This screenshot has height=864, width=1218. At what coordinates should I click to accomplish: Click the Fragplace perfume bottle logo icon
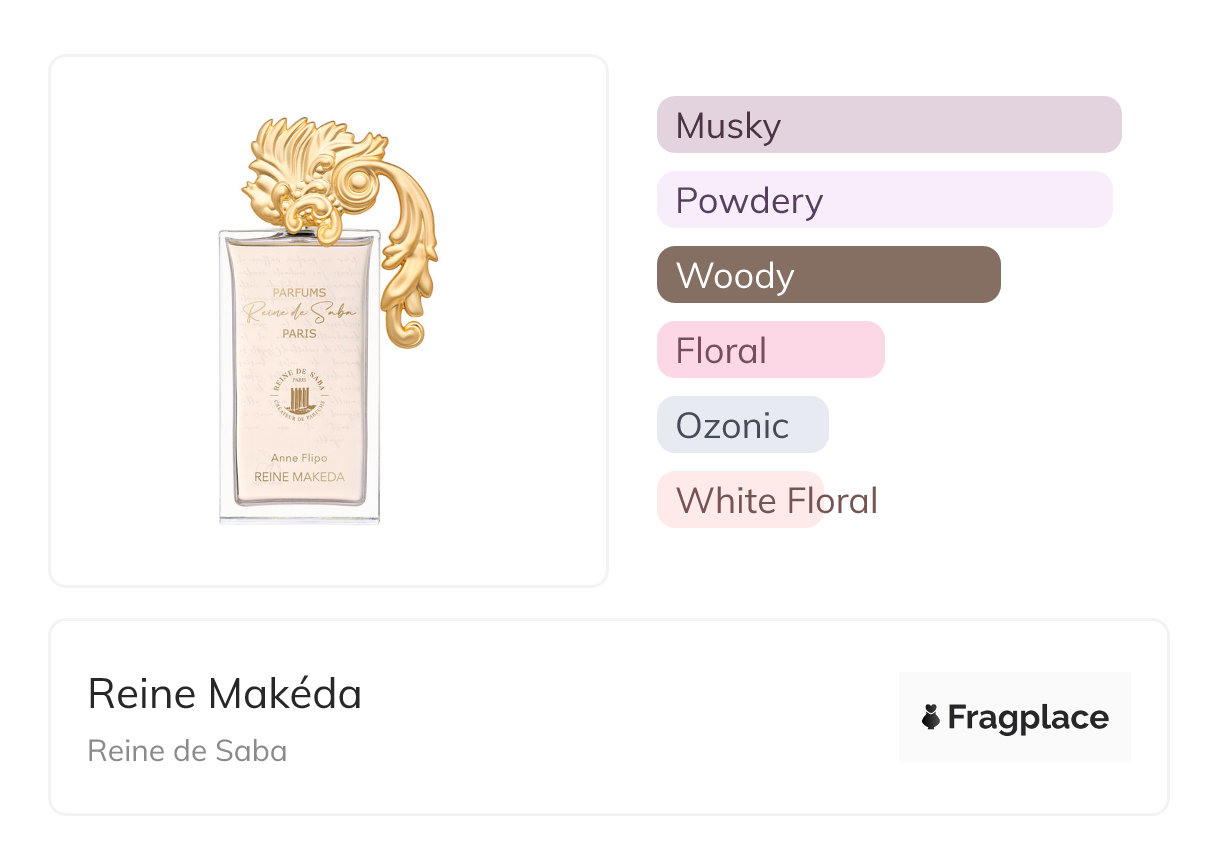pos(932,717)
